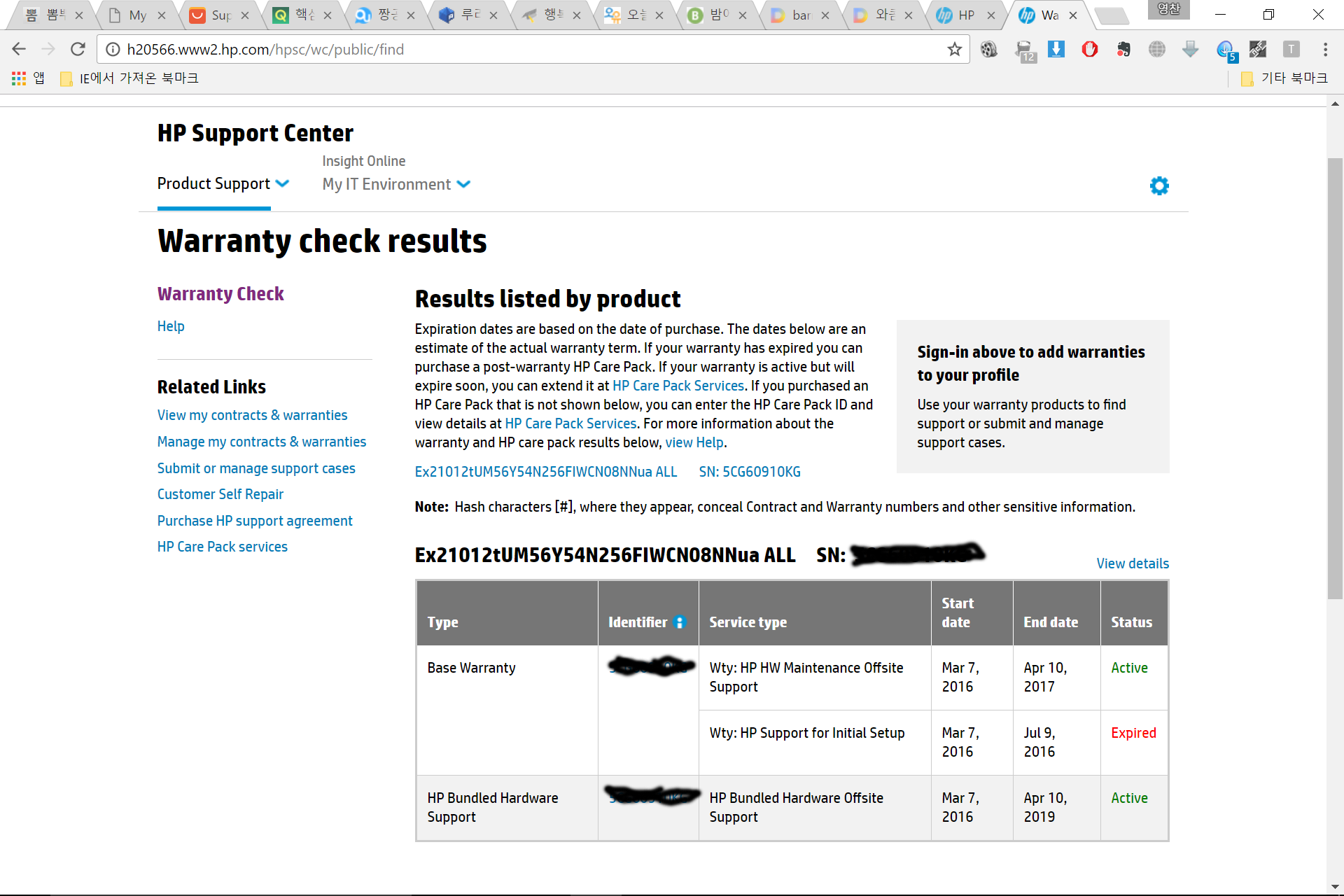
Task: Reload the page with refresh button
Action: pyautogui.click(x=78, y=50)
